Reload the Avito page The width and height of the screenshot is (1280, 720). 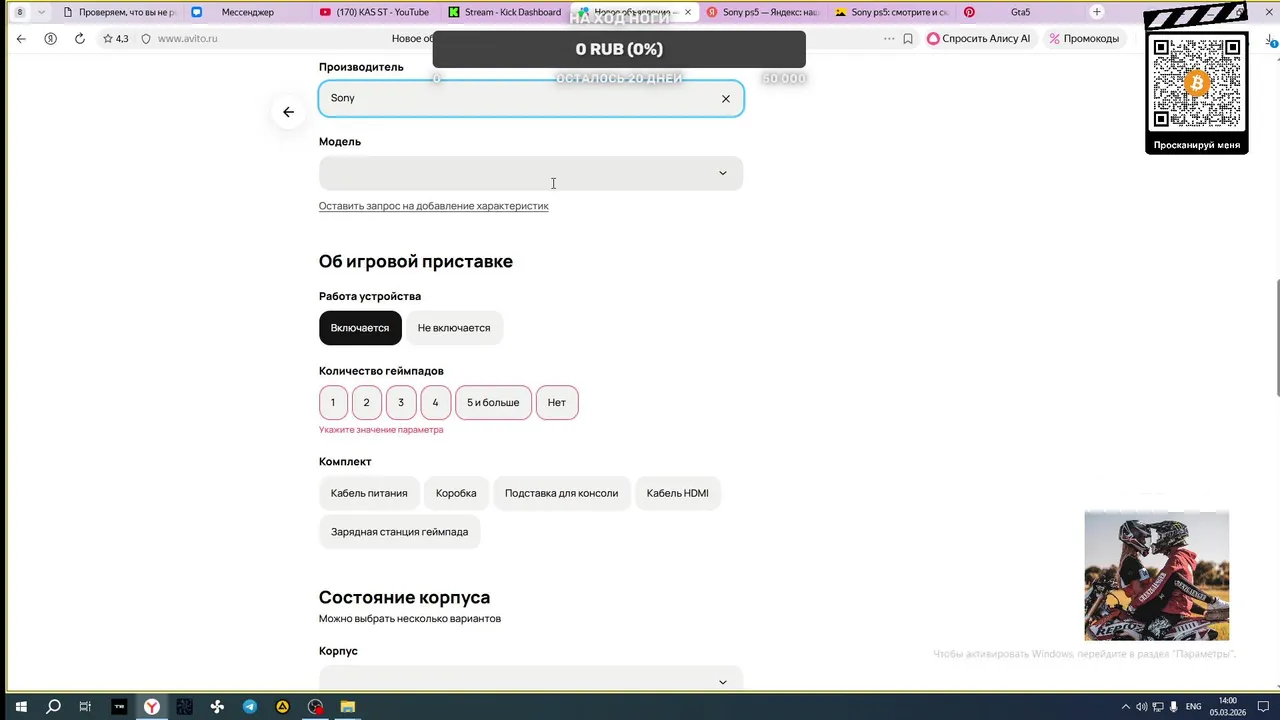(x=80, y=38)
